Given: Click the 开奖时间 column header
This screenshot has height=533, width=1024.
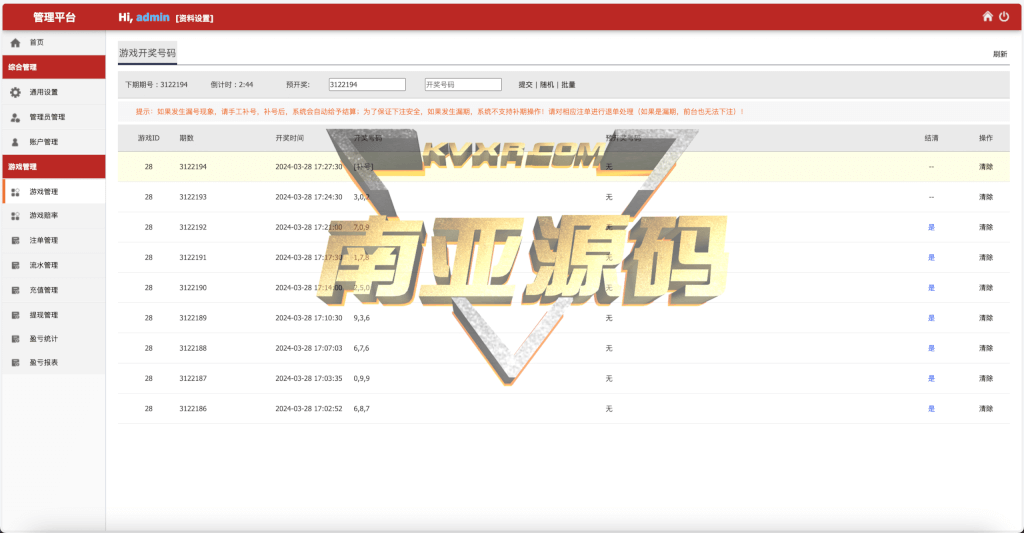Looking at the screenshot, I should point(289,138).
